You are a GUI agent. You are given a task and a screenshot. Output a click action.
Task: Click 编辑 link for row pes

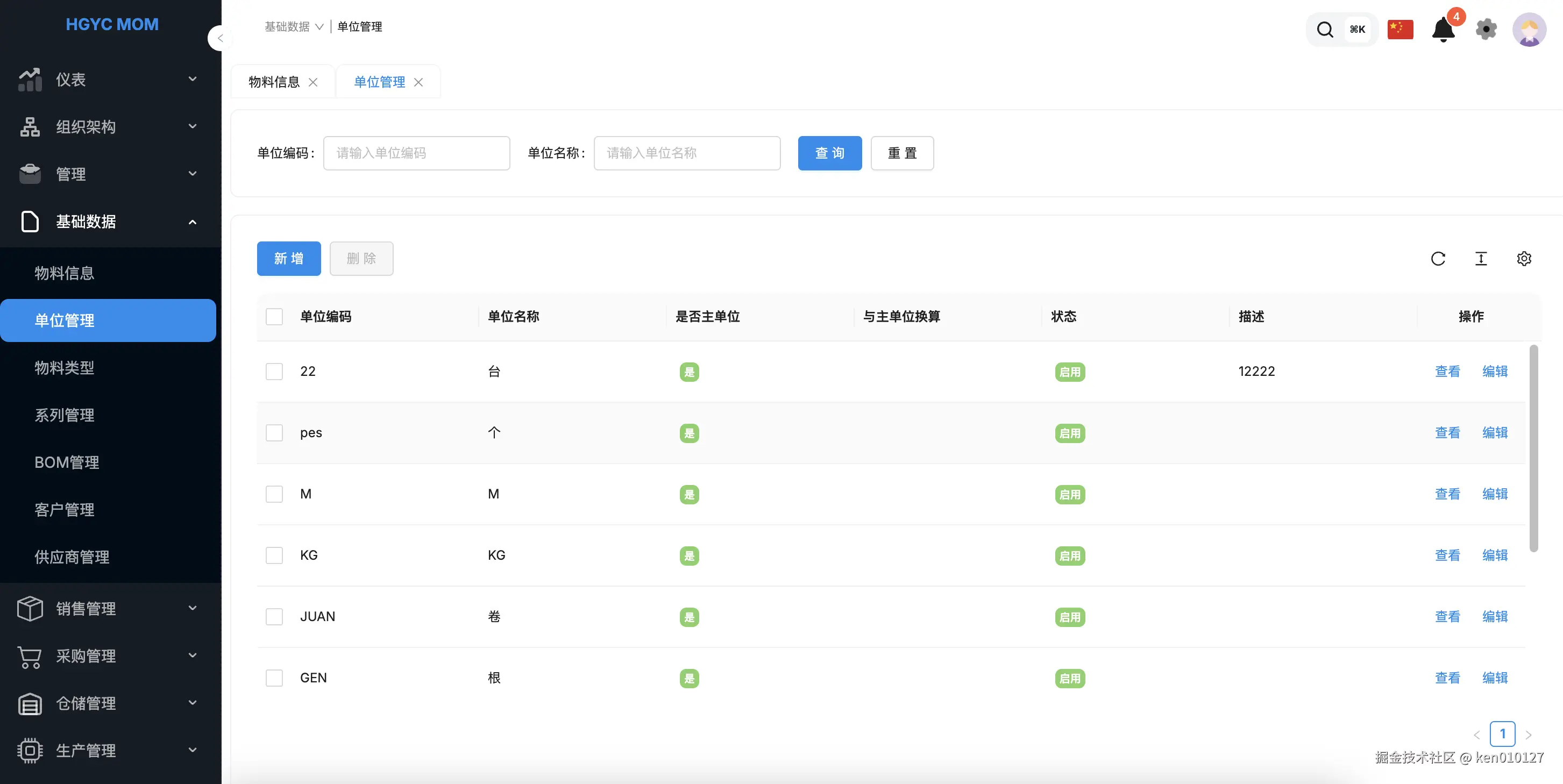[x=1495, y=433]
